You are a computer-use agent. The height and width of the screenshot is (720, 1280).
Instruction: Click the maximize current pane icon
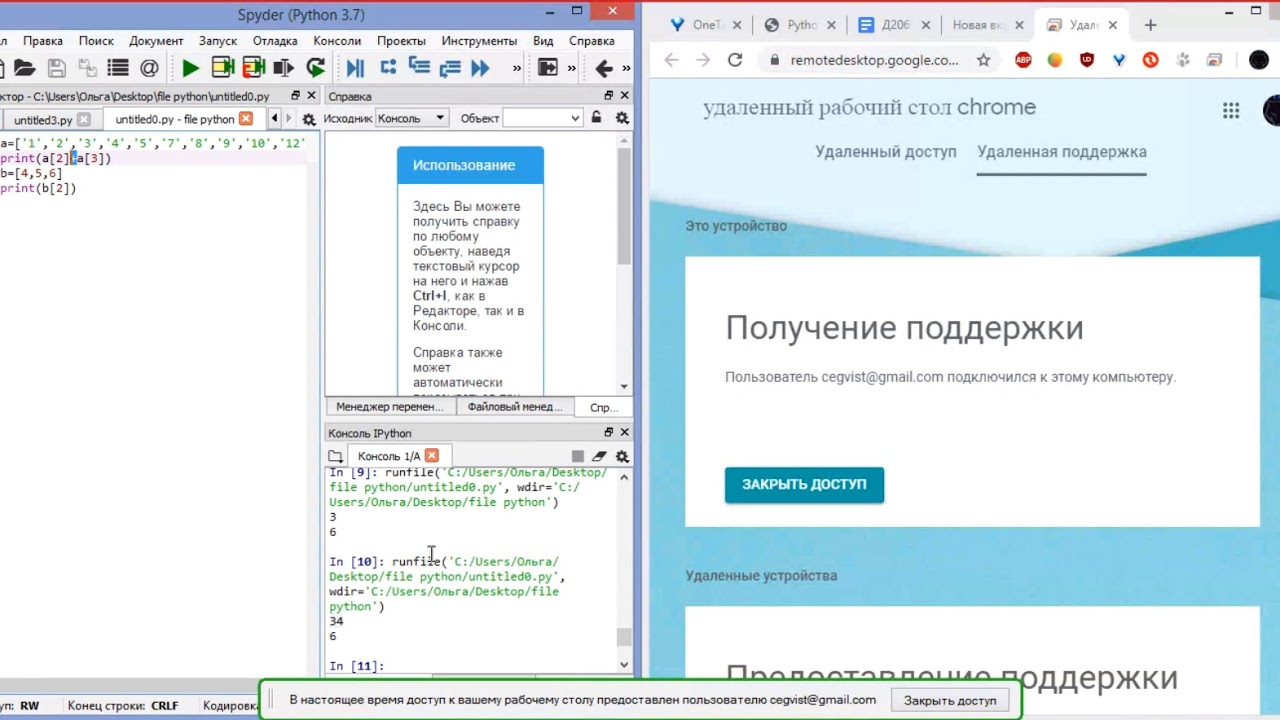click(x=547, y=68)
